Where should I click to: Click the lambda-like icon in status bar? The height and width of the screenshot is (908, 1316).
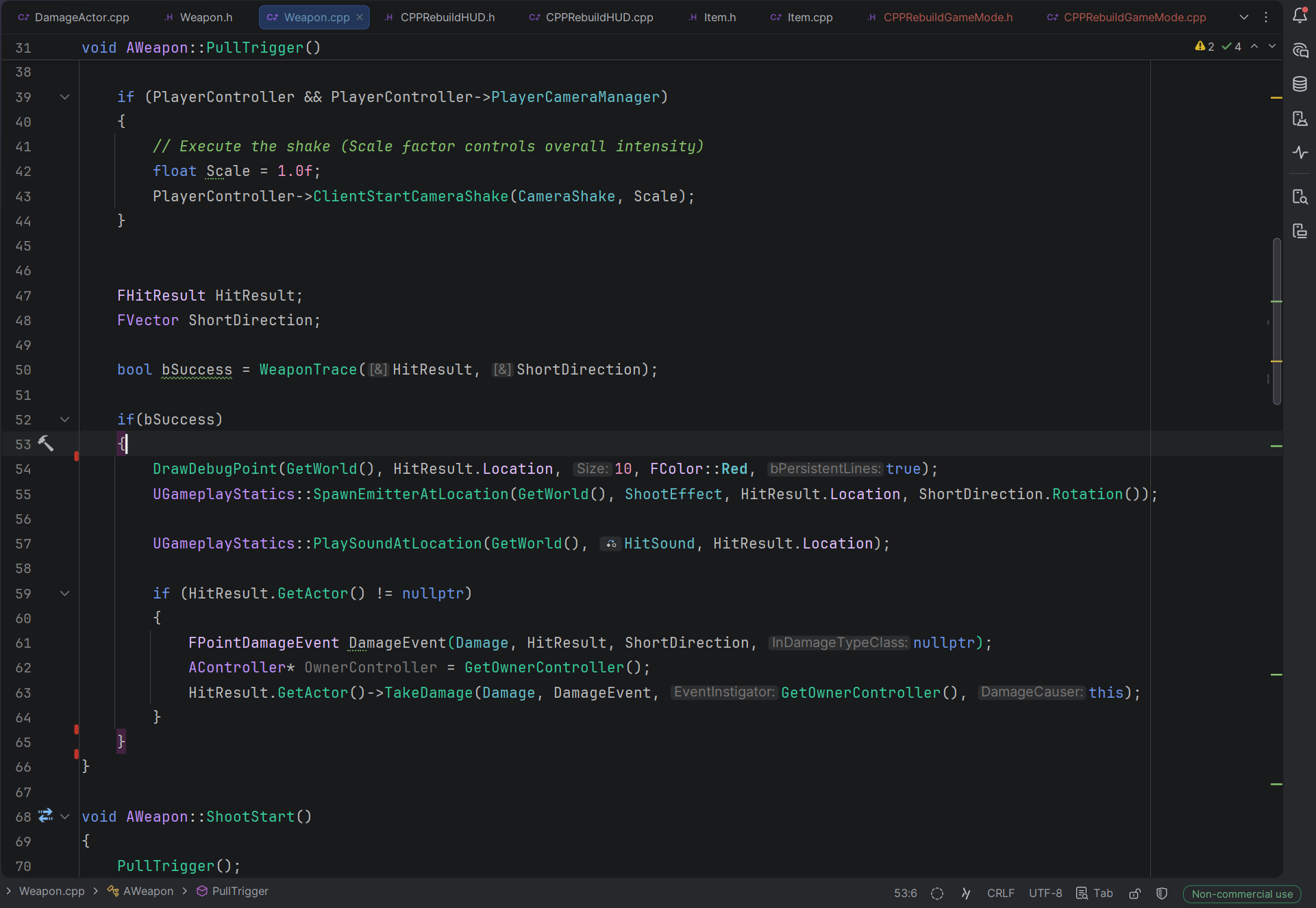pos(966,894)
